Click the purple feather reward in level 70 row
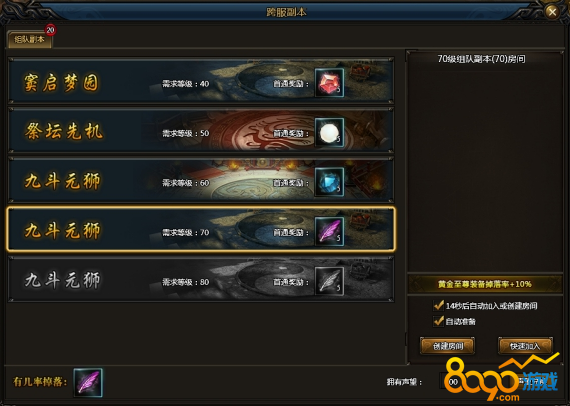Screen dimensions: 570x406 [x=329, y=232]
